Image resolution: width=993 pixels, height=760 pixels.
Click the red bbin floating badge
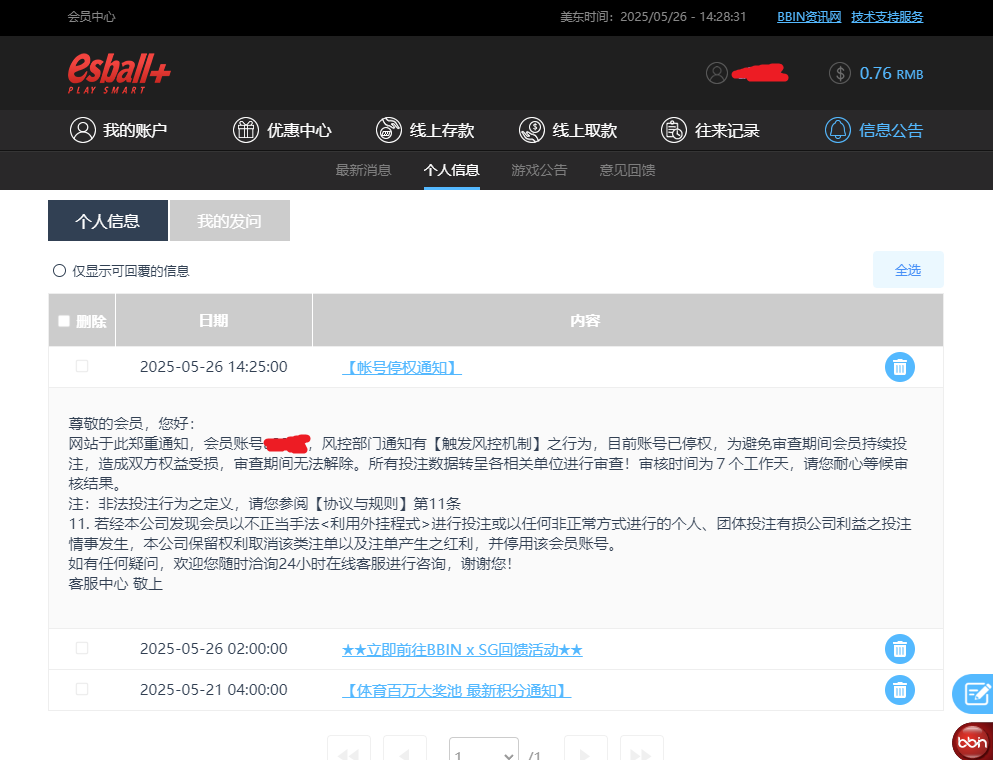(971, 742)
